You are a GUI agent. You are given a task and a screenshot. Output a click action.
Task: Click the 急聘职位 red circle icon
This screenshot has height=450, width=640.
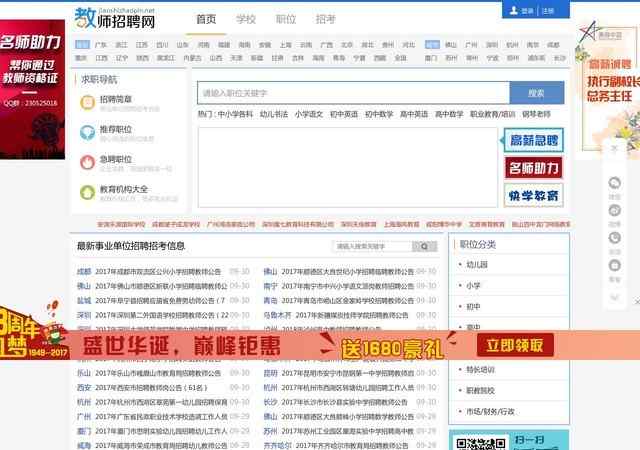pyautogui.click(x=87, y=163)
